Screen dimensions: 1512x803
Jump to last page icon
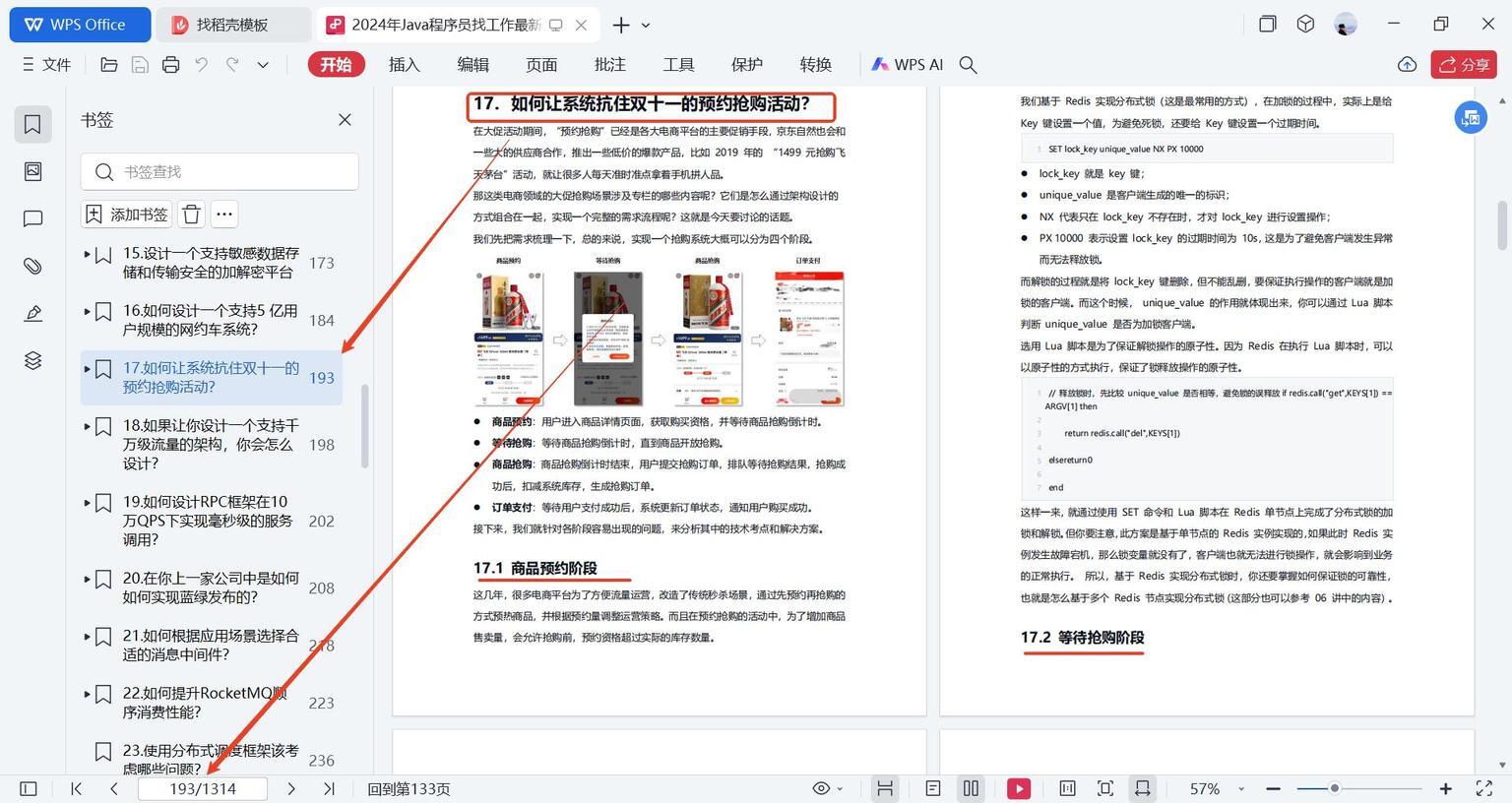(329, 788)
